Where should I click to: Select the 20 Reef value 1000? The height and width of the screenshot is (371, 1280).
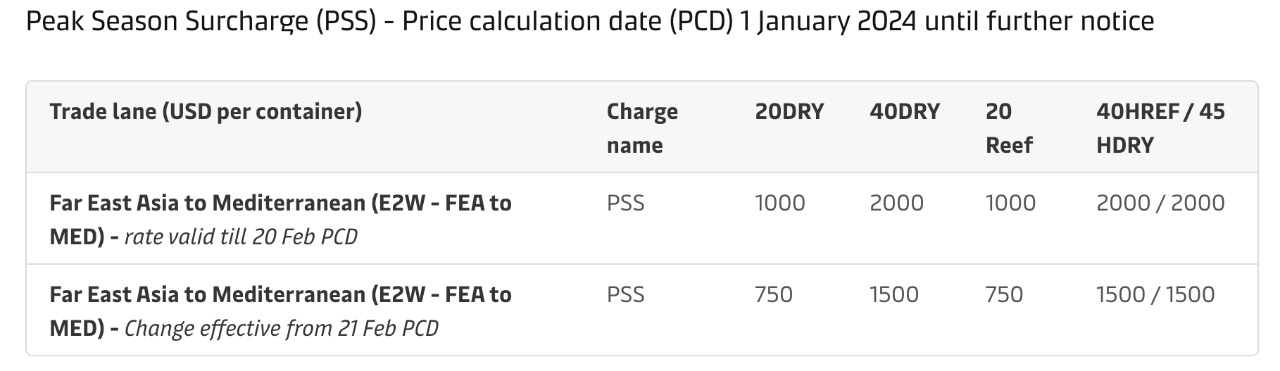click(x=1010, y=203)
